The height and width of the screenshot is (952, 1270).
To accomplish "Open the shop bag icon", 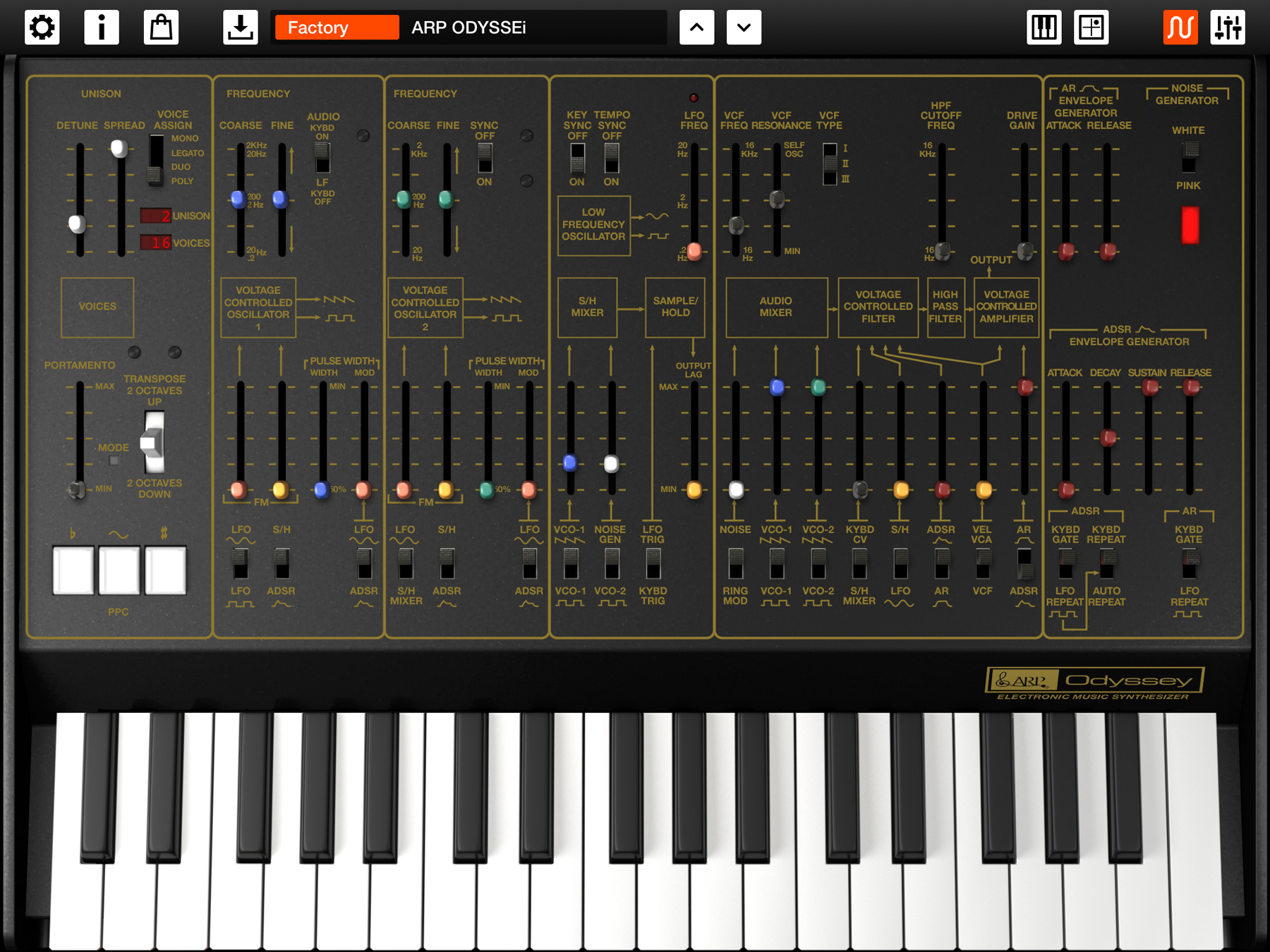I will [161, 28].
